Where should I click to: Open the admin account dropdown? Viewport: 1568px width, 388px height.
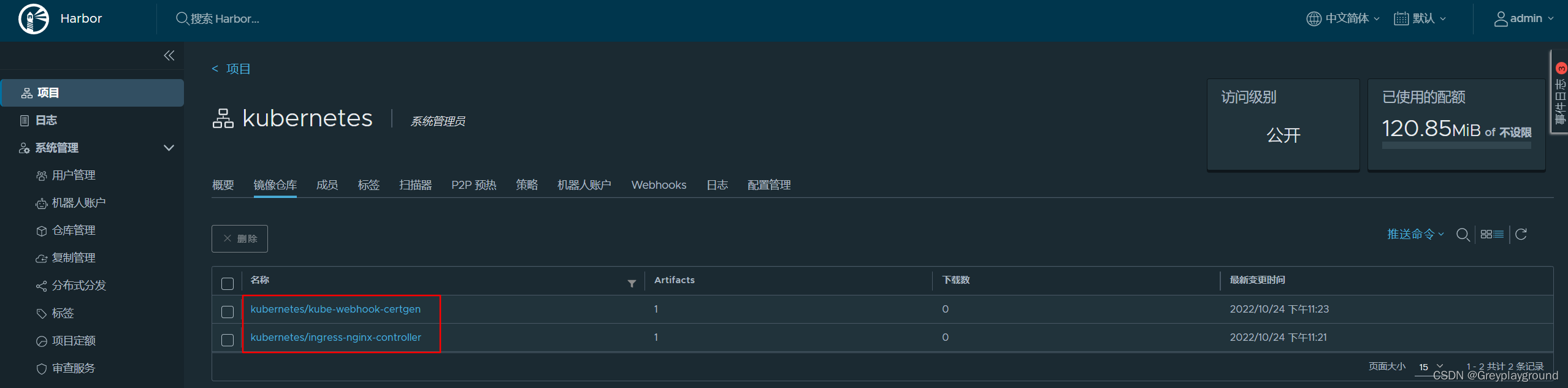tap(1524, 19)
